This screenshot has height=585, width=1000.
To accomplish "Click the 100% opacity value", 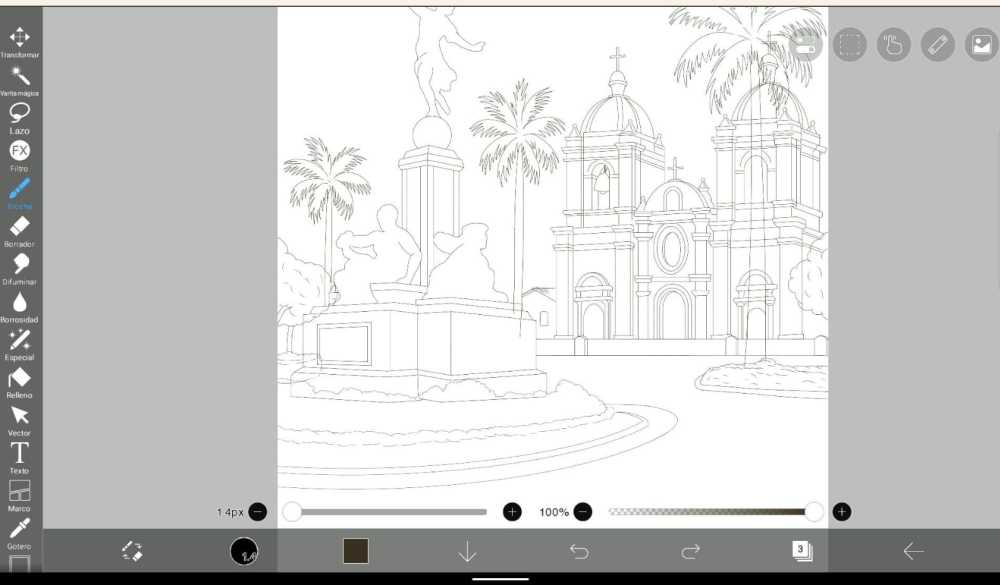I will tap(554, 512).
